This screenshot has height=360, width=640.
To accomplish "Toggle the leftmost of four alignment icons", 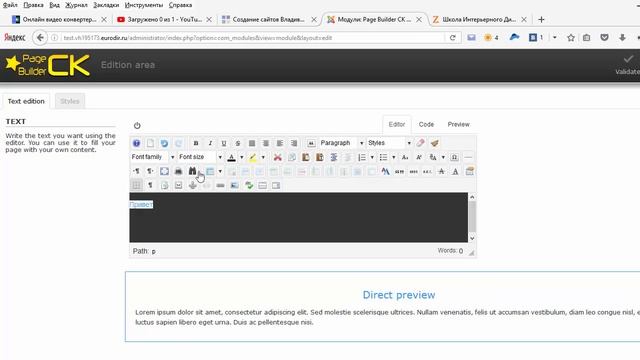I will (x=252, y=143).
